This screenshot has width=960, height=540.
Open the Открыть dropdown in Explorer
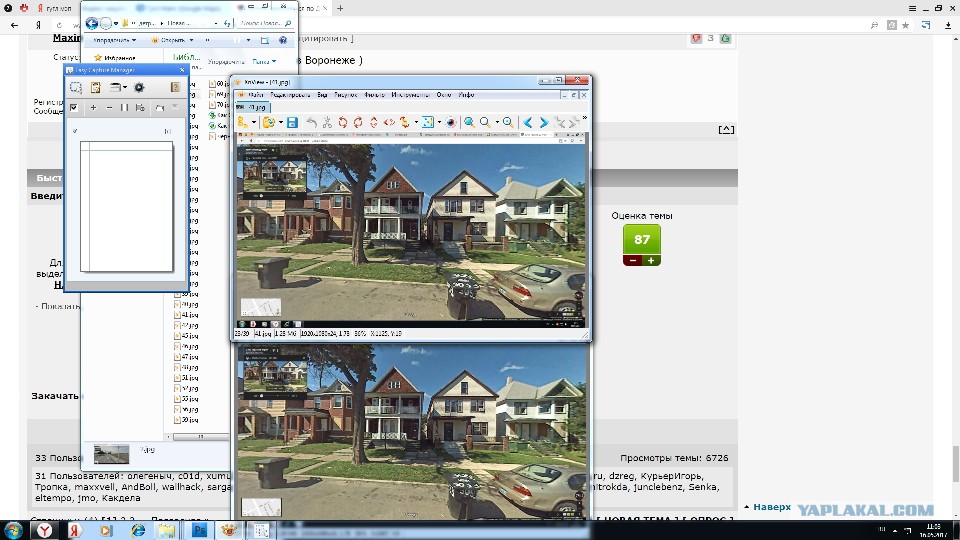tap(173, 40)
